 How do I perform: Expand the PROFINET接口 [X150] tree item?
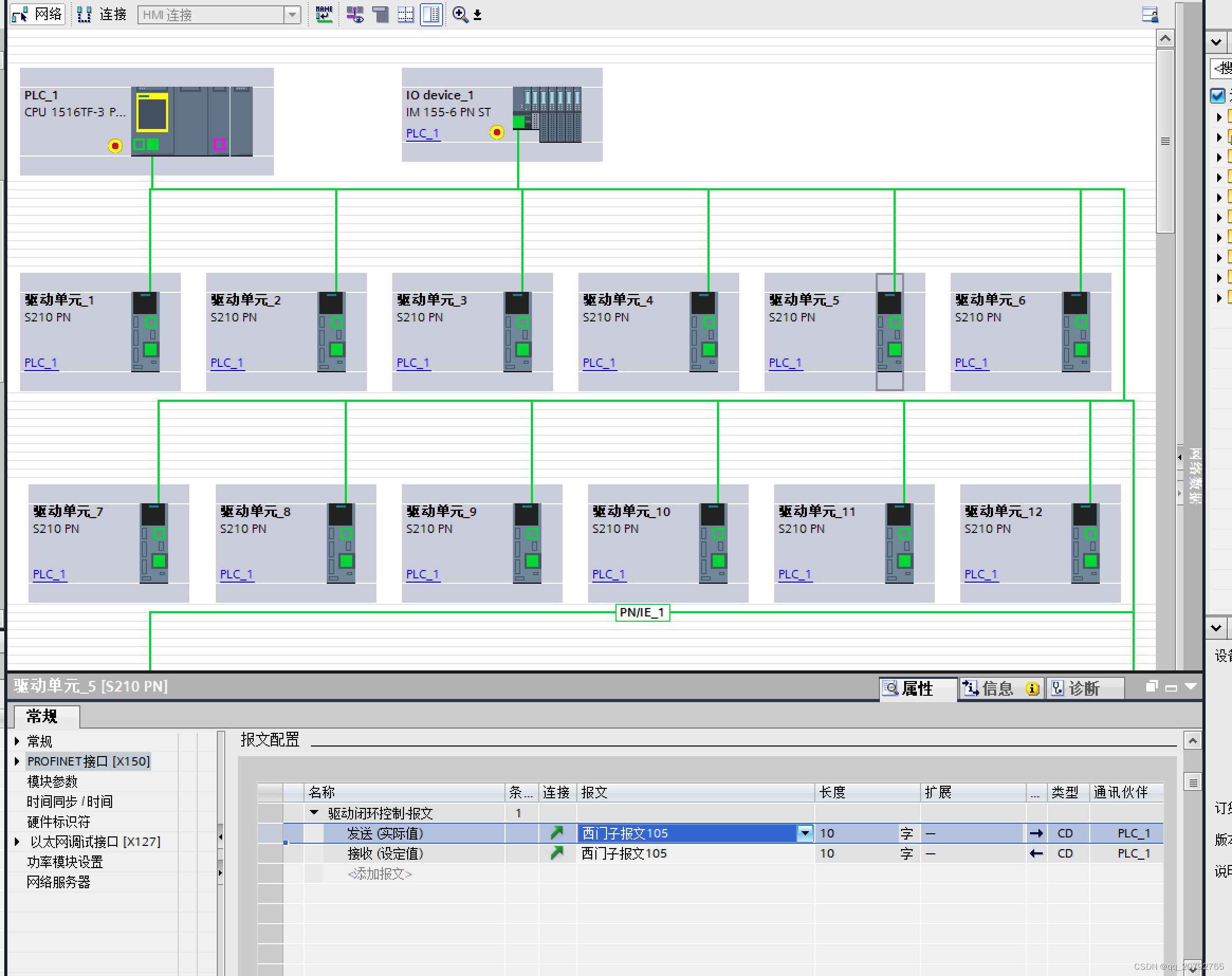coord(17,761)
